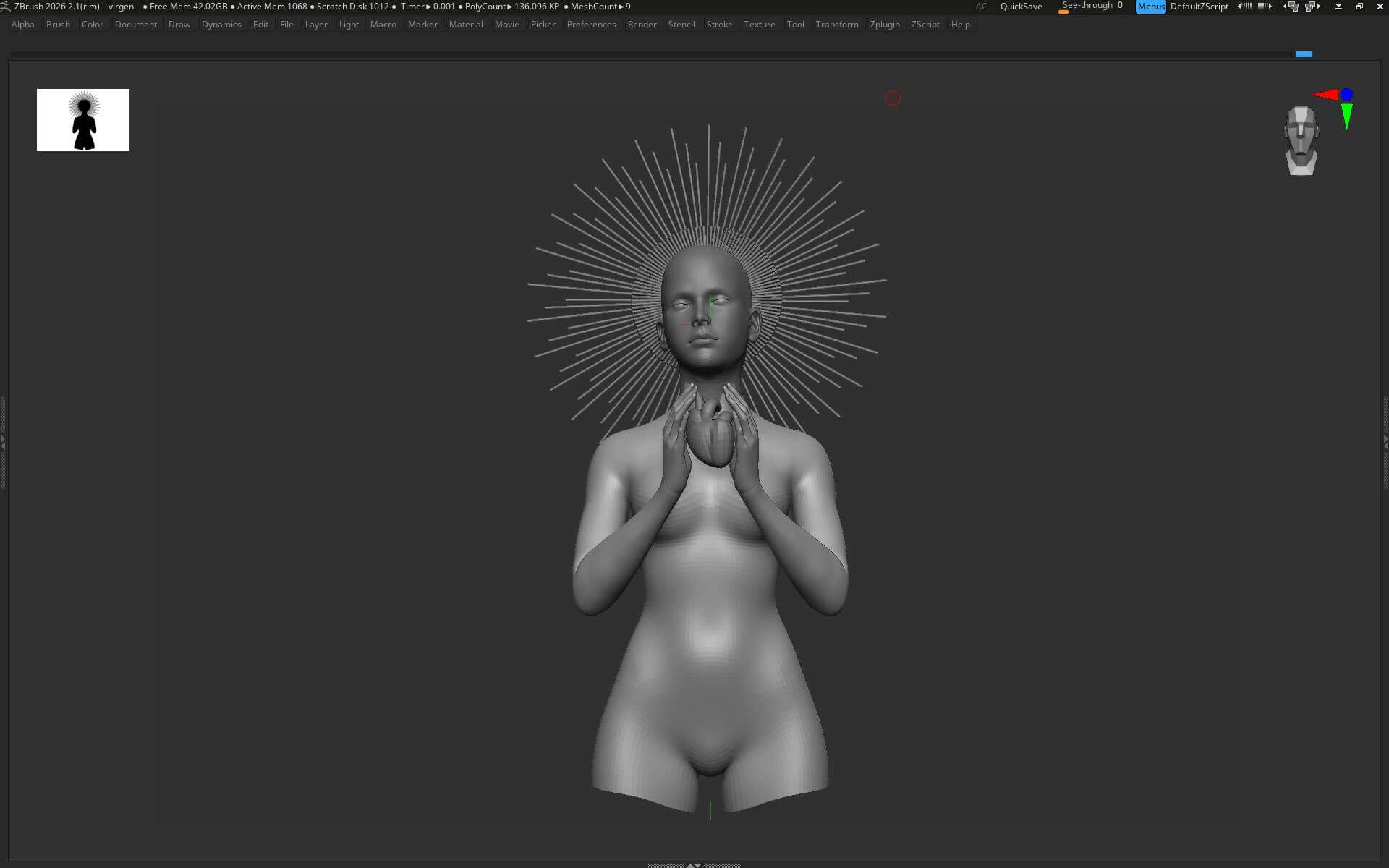
Task: Click the blue Z axis dot
Action: point(1346,94)
